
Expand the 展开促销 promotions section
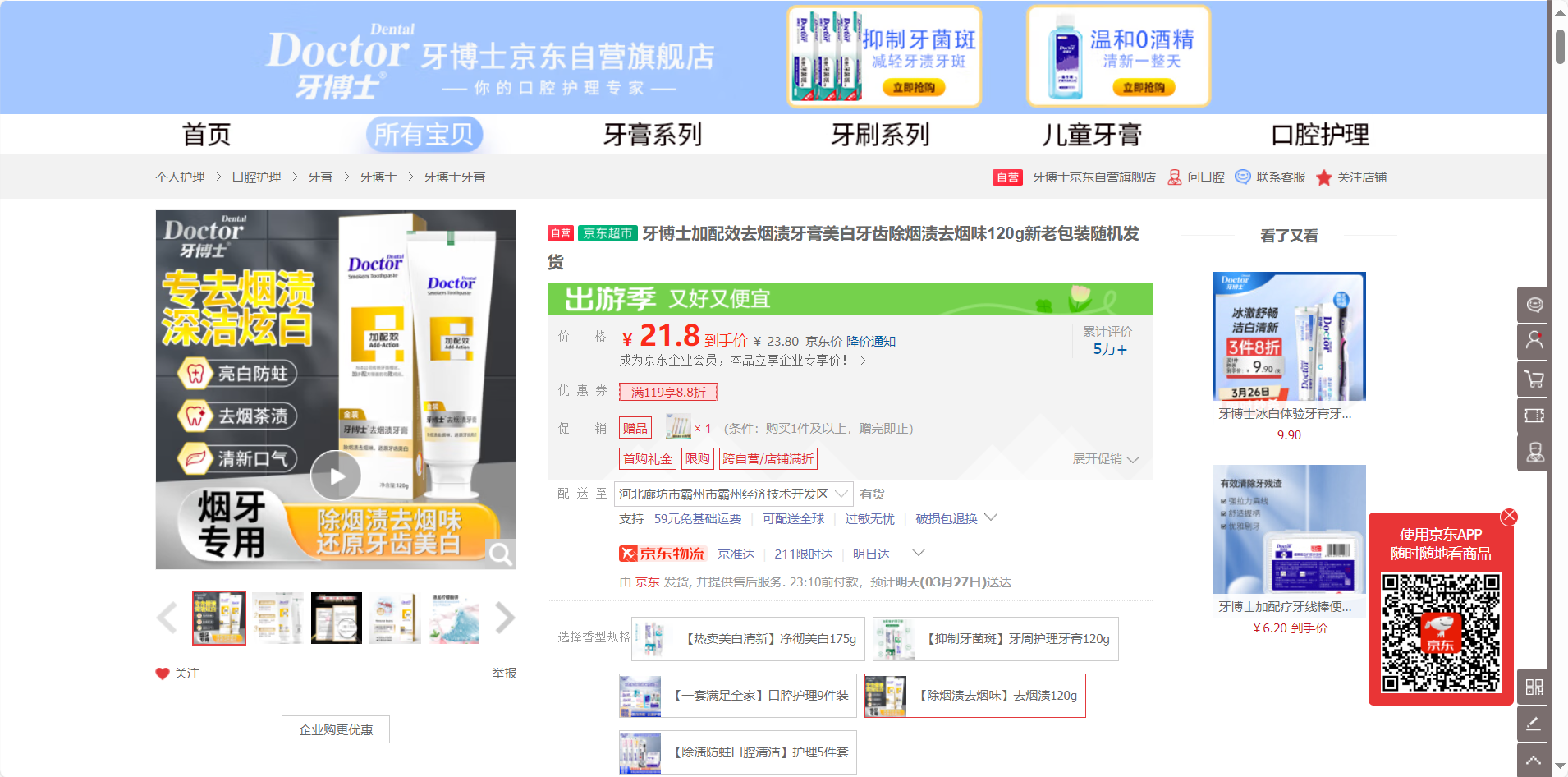1105,459
